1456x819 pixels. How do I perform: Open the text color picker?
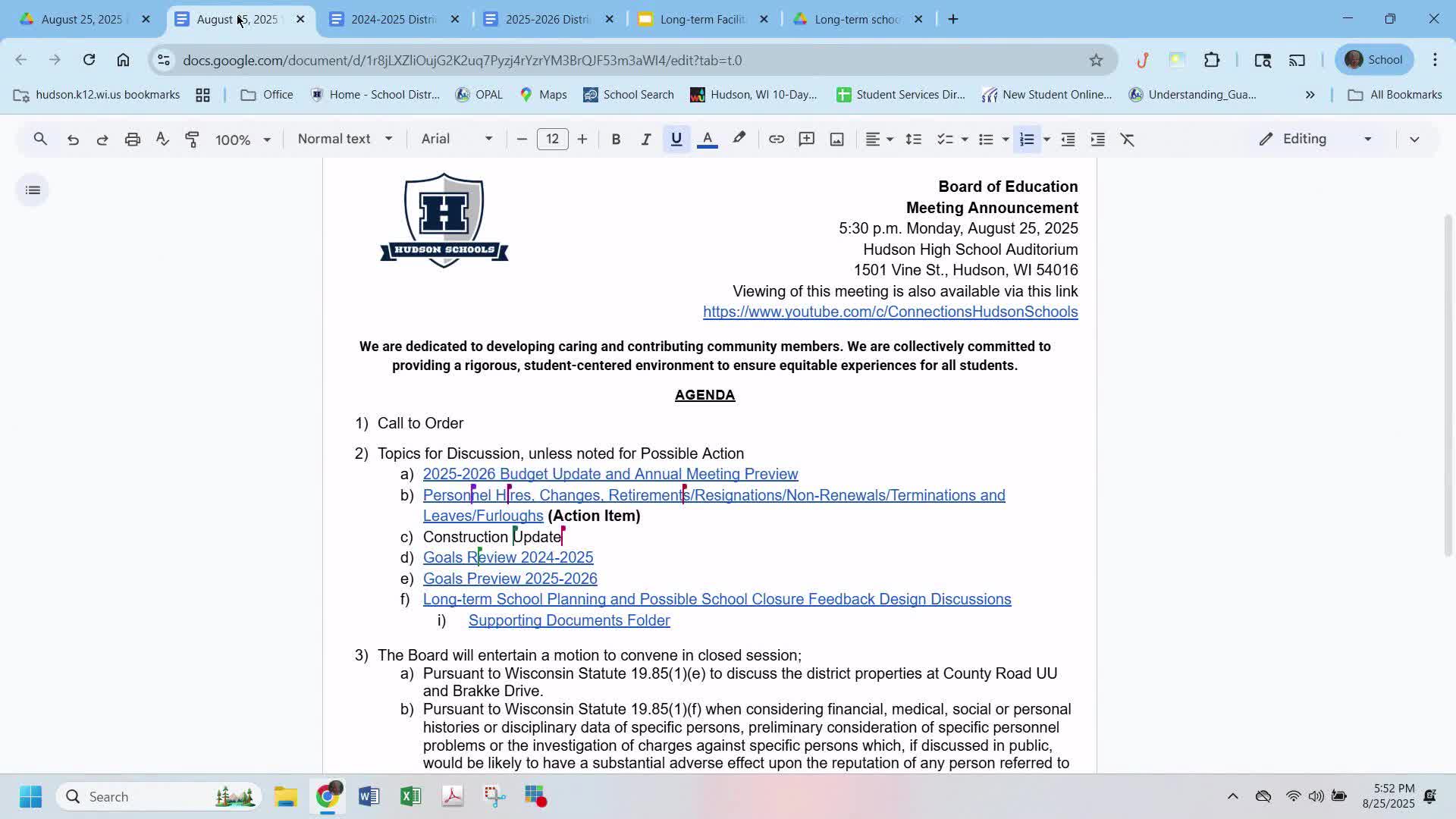707,140
